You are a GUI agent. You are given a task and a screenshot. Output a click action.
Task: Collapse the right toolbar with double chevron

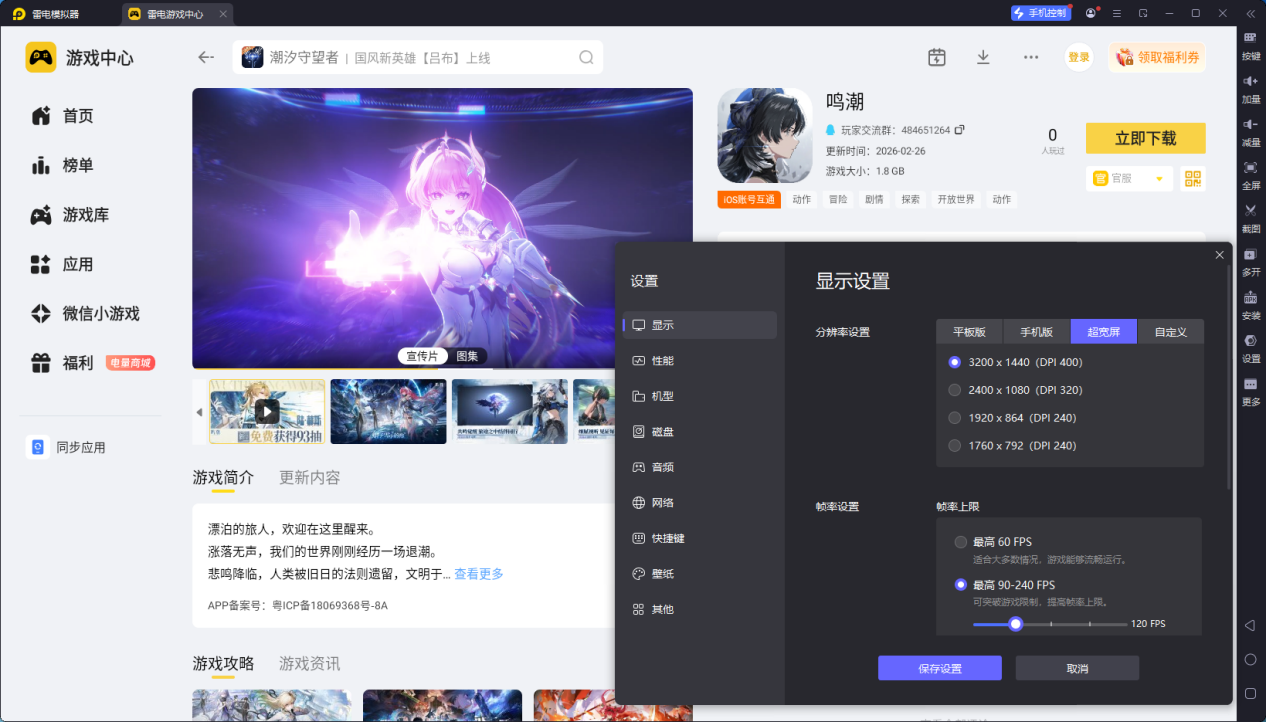coord(1250,13)
